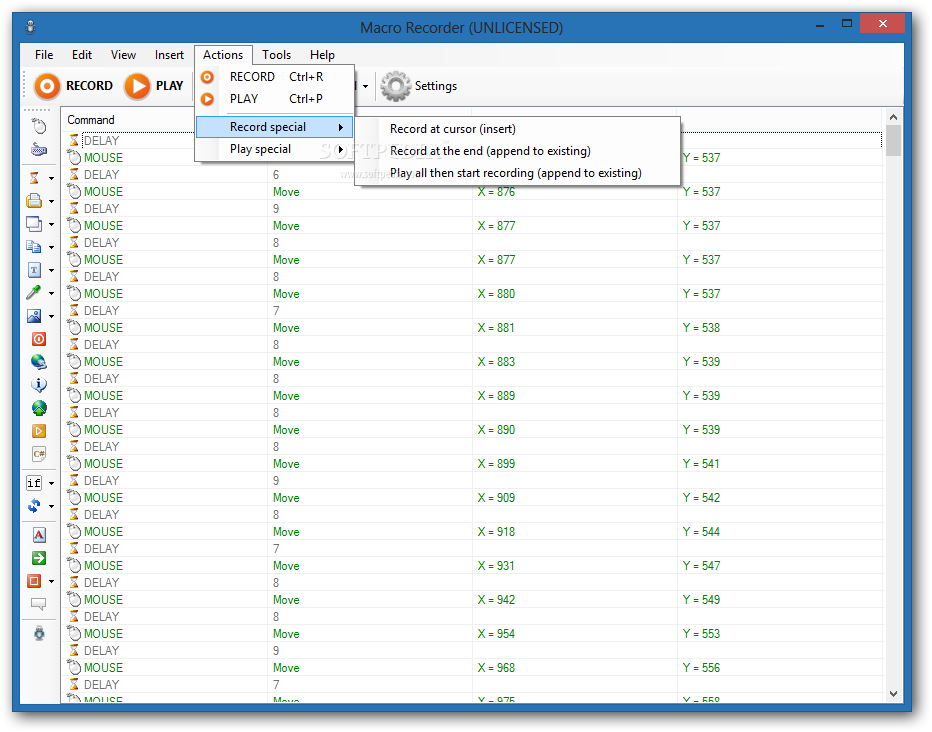Select the MOUSE row with X = 931
The width and height of the screenshot is (932, 732).
472,566
